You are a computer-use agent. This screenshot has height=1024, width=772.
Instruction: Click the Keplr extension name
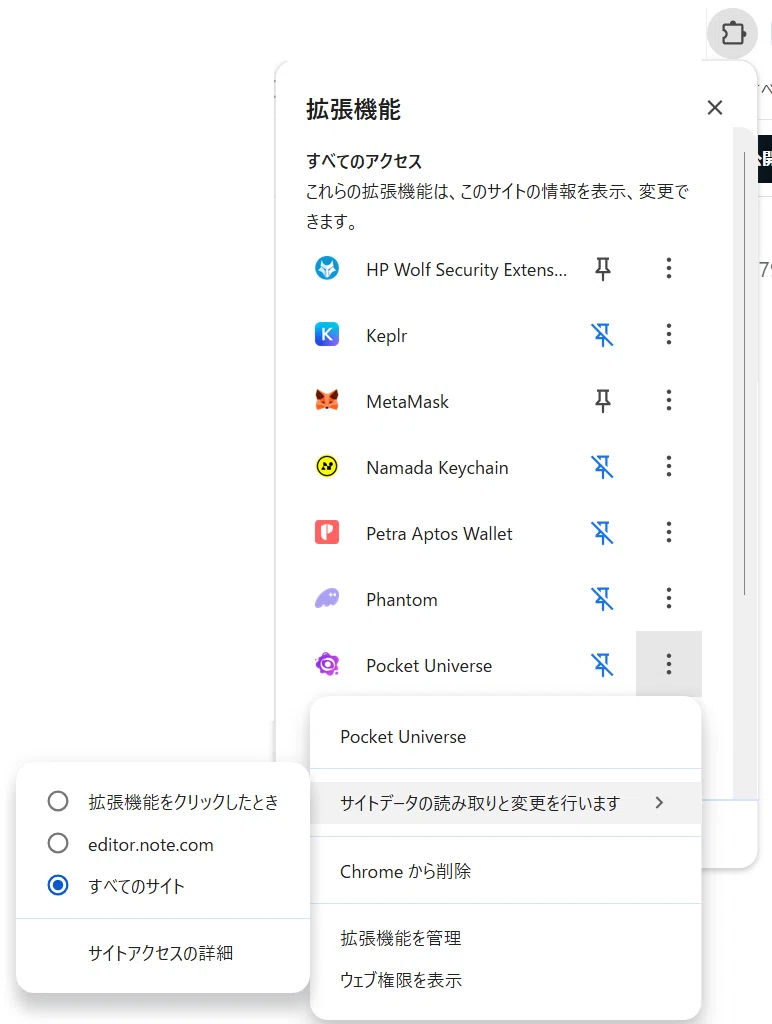pos(387,336)
